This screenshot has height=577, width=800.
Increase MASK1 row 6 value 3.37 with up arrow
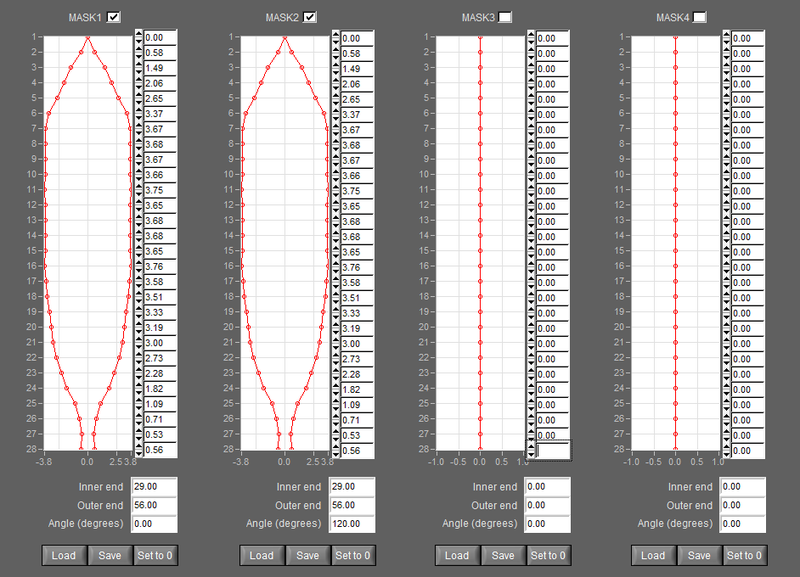tap(139, 110)
